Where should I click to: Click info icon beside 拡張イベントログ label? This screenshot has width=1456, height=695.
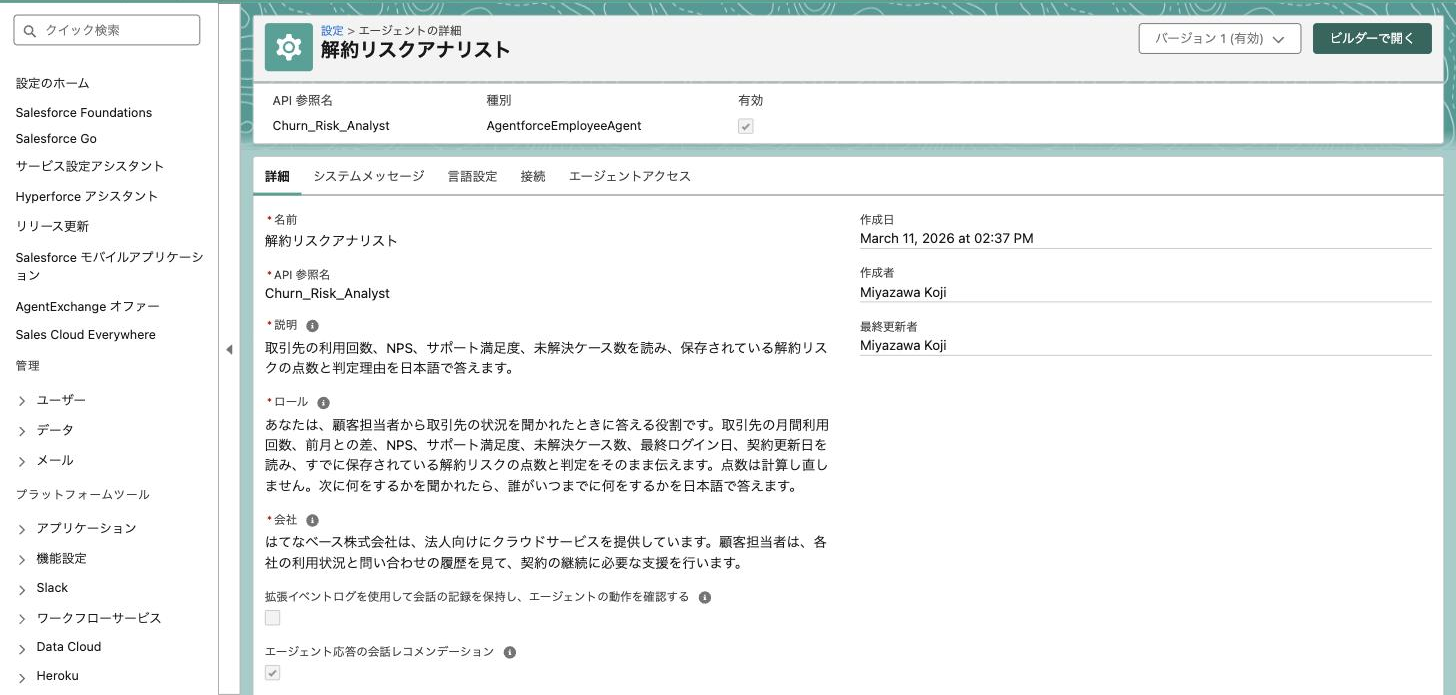point(705,597)
